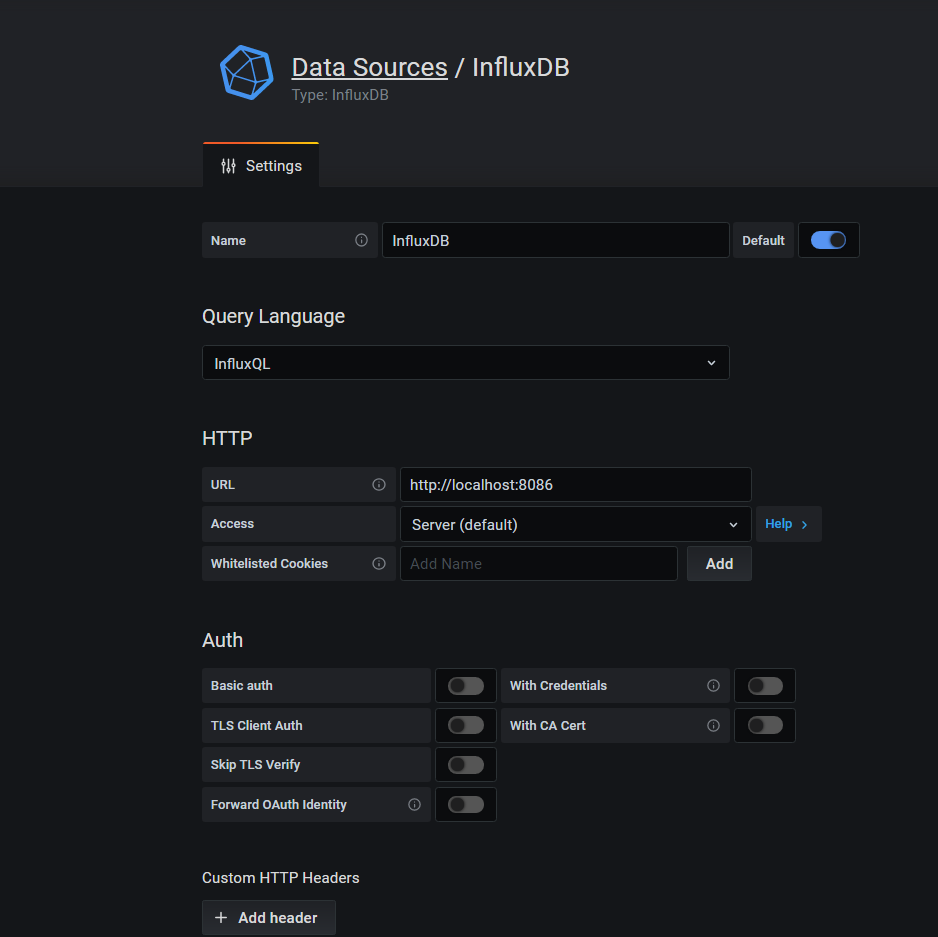
Task: Open the Query Language InfluxQL dropdown
Action: click(x=465, y=363)
